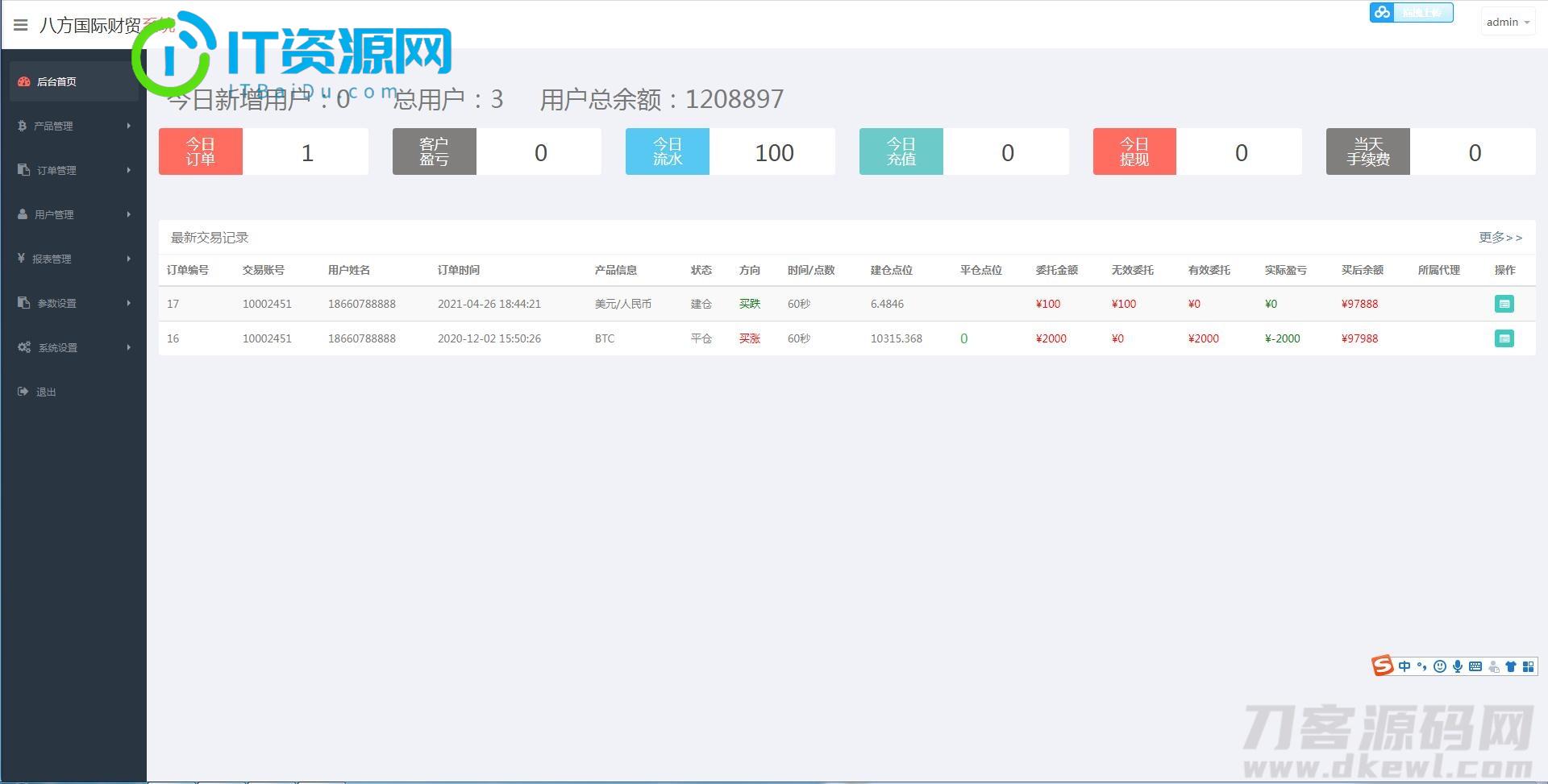The width and height of the screenshot is (1548, 784).
Task: Click the 退出 logout link
Action: click(46, 392)
